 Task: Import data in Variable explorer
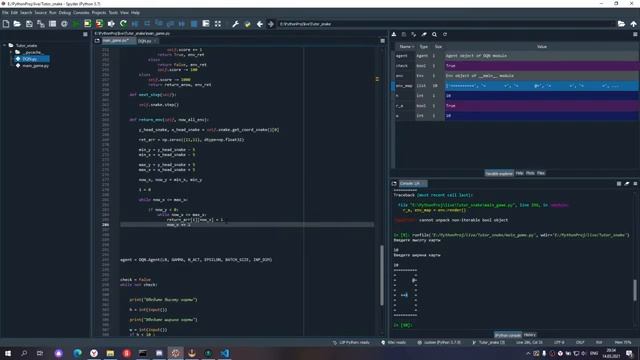click(394, 35)
